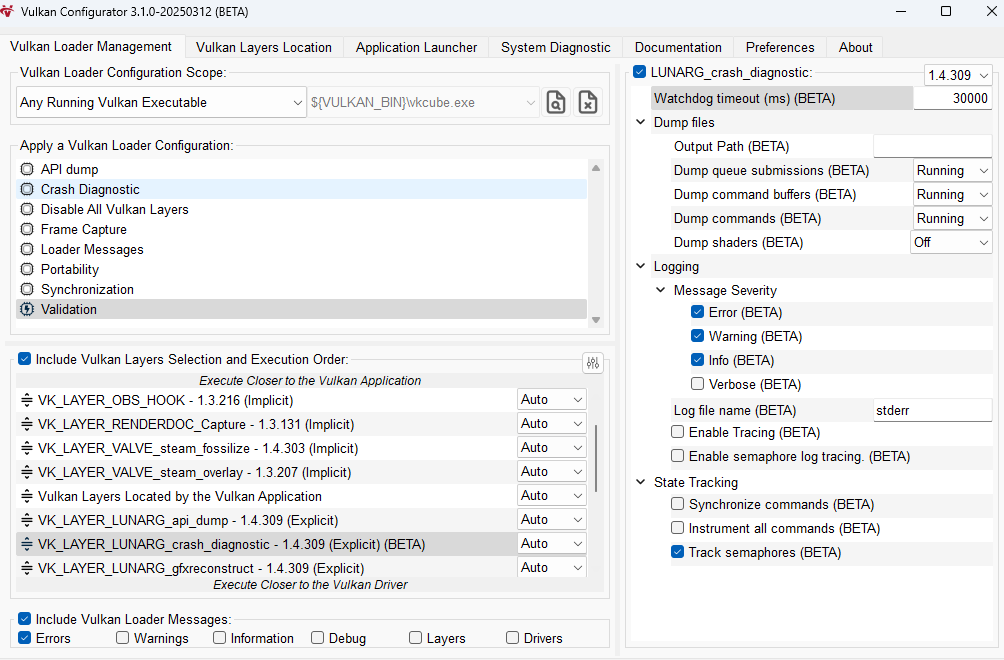The height and width of the screenshot is (660, 1004).
Task: Open the Dump shaders dropdown
Action: [x=951, y=242]
